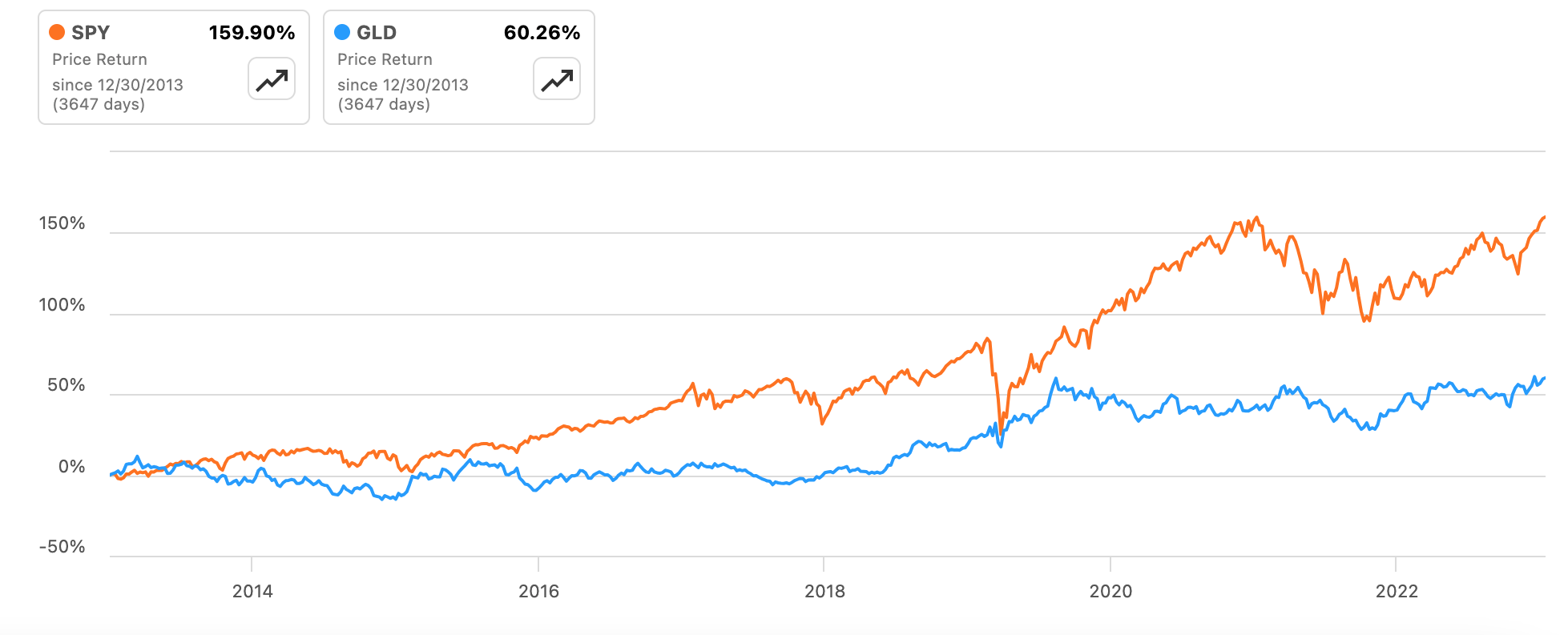Click the 60.26% return value

point(541,33)
